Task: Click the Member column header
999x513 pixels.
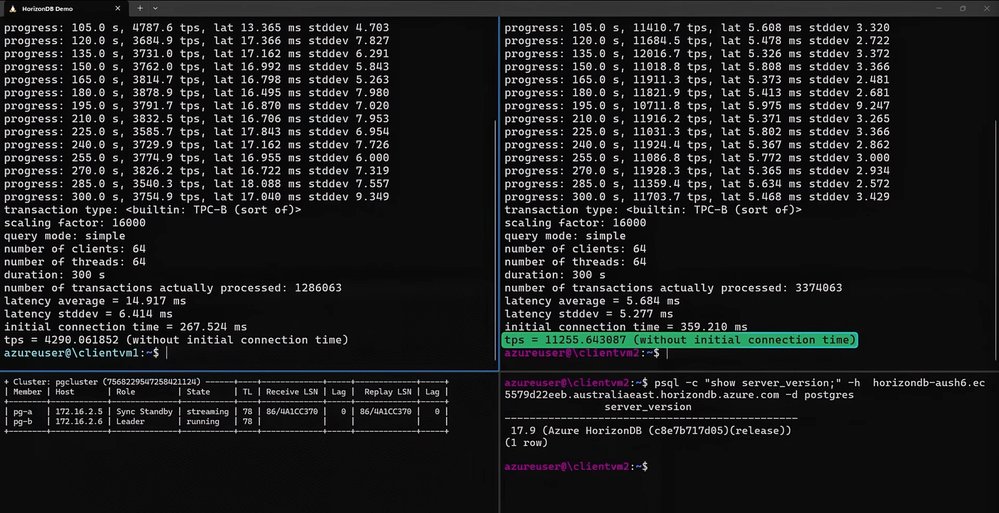Action: pyautogui.click(x=27, y=392)
